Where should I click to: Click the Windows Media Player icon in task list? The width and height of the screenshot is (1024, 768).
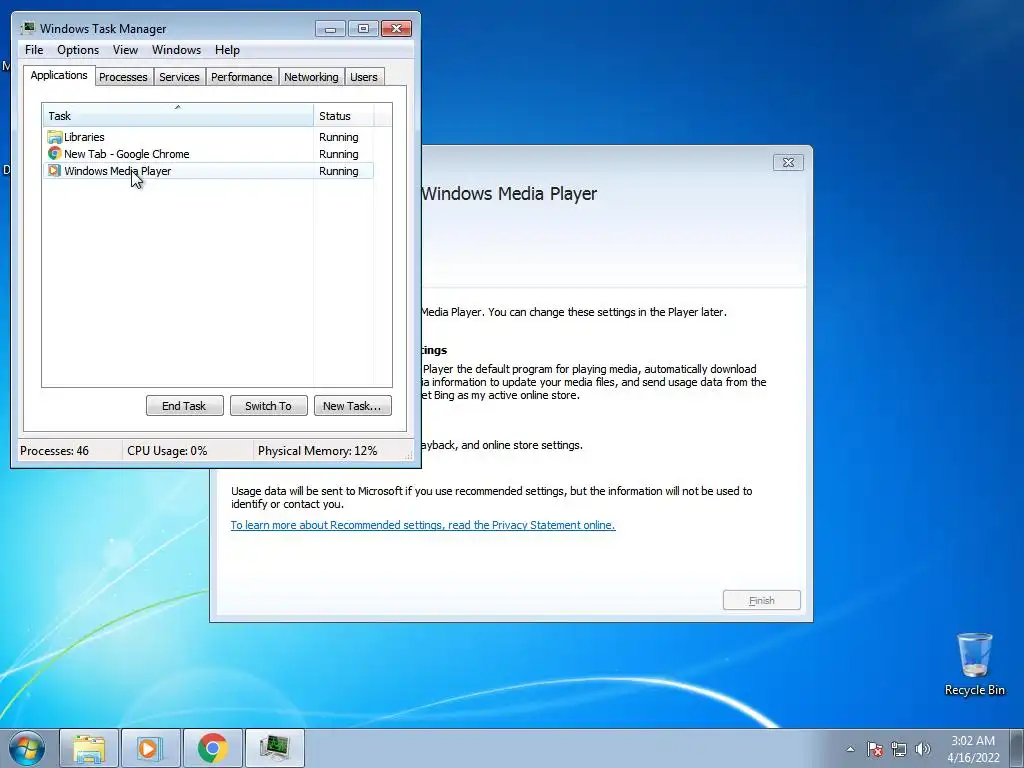[x=54, y=171]
